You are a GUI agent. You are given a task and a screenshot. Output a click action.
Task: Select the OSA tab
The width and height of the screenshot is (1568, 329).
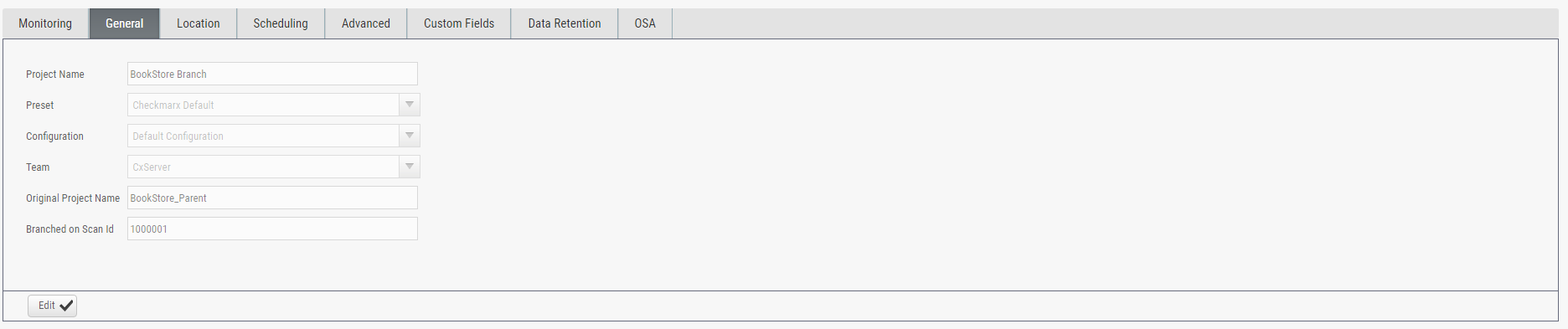click(x=645, y=23)
